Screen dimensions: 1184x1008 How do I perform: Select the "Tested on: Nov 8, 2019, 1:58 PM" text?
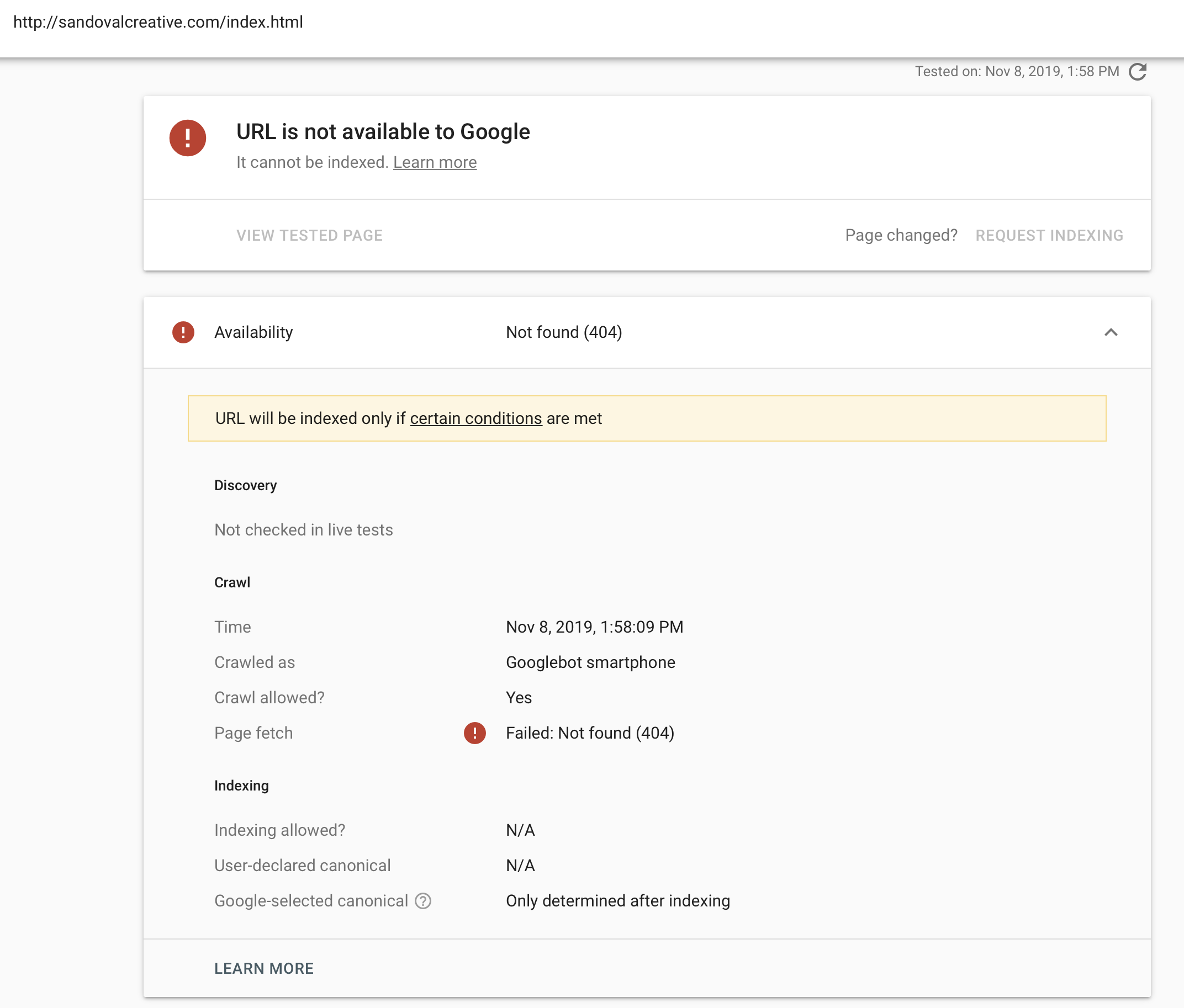[x=1017, y=71]
